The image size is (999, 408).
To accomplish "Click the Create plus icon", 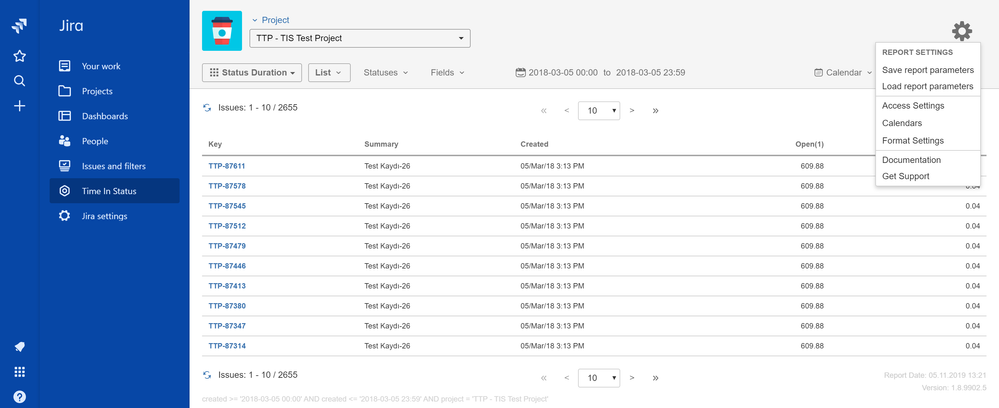I will (x=19, y=106).
